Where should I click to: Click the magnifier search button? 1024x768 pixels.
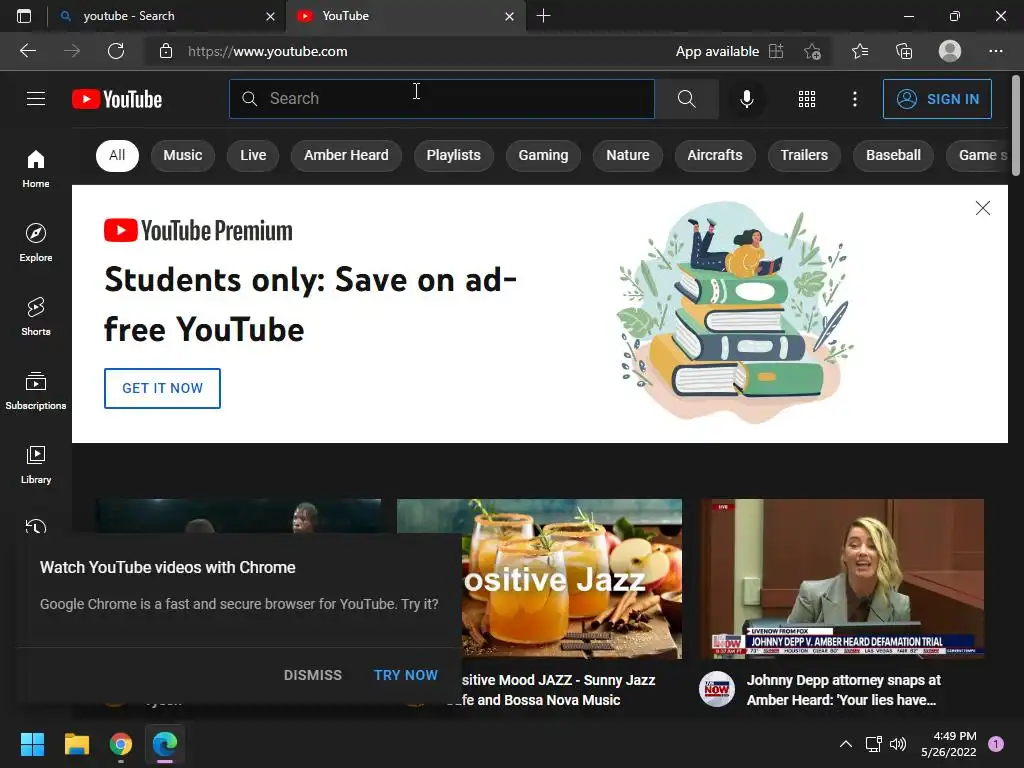click(x=686, y=99)
